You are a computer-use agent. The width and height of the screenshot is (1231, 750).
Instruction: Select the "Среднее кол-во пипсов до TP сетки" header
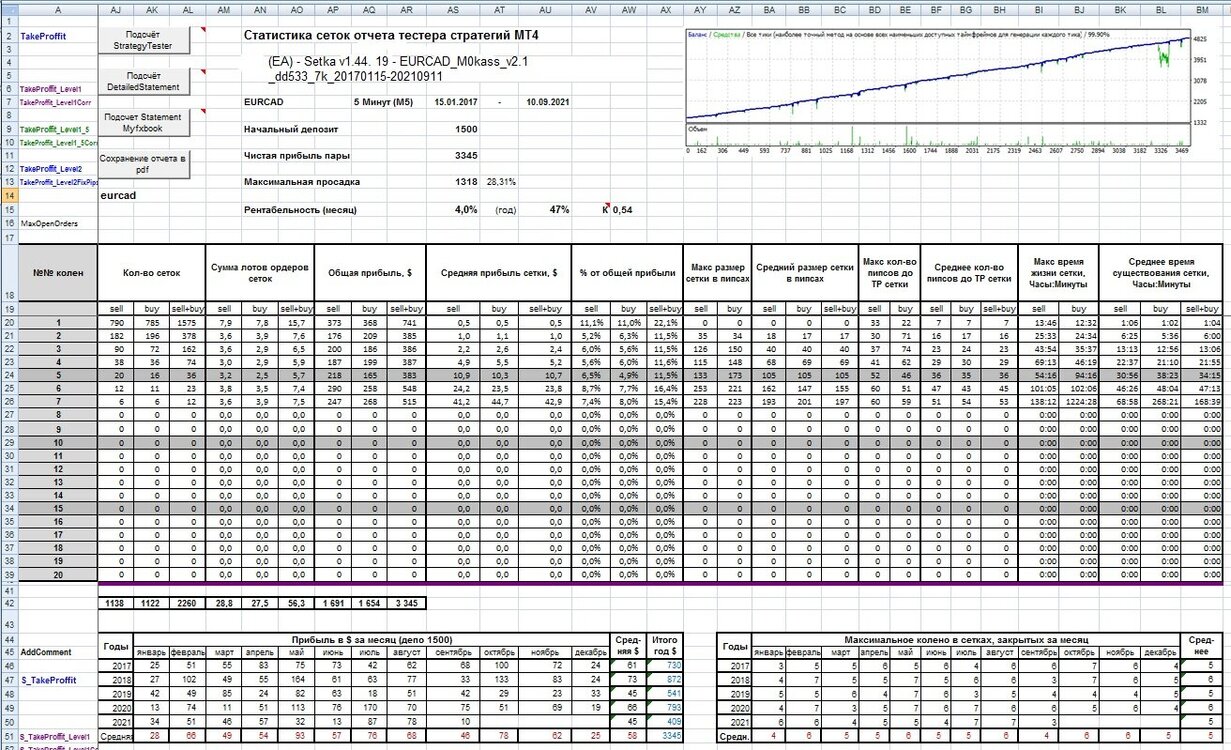click(969, 271)
